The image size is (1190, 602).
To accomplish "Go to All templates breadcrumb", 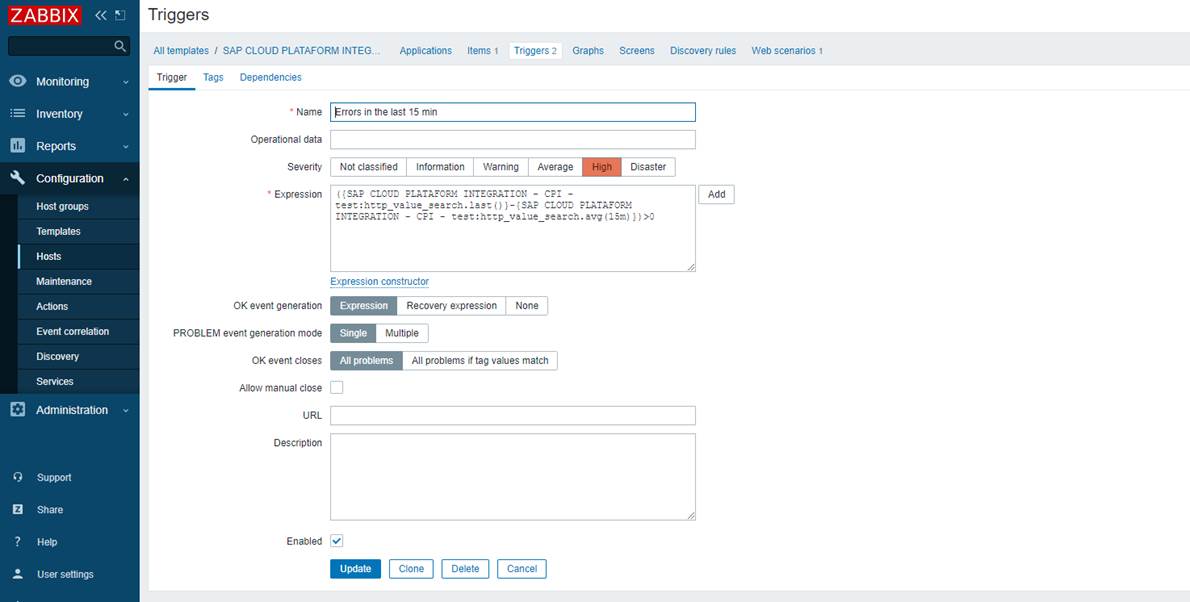I will click(x=181, y=51).
